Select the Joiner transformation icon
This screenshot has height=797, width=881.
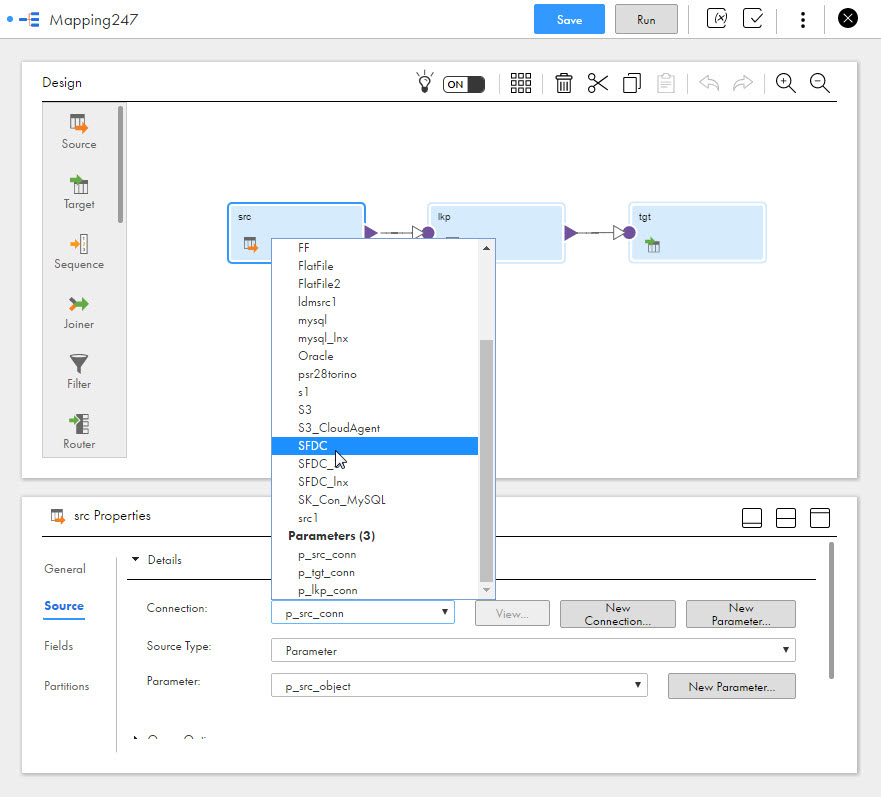[x=79, y=312]
